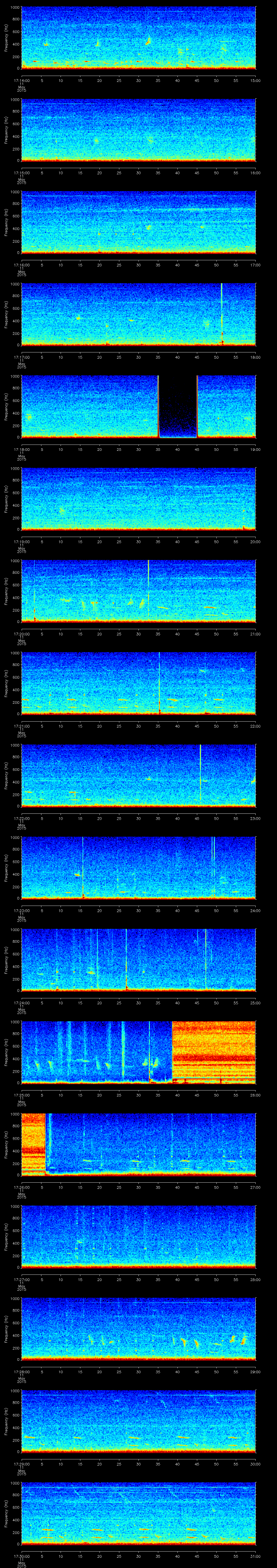277x1568 pixels.
Task: Click the Frequency (Hz) axis title of 17:30:00 panel
Action: tap(6, 1513)
